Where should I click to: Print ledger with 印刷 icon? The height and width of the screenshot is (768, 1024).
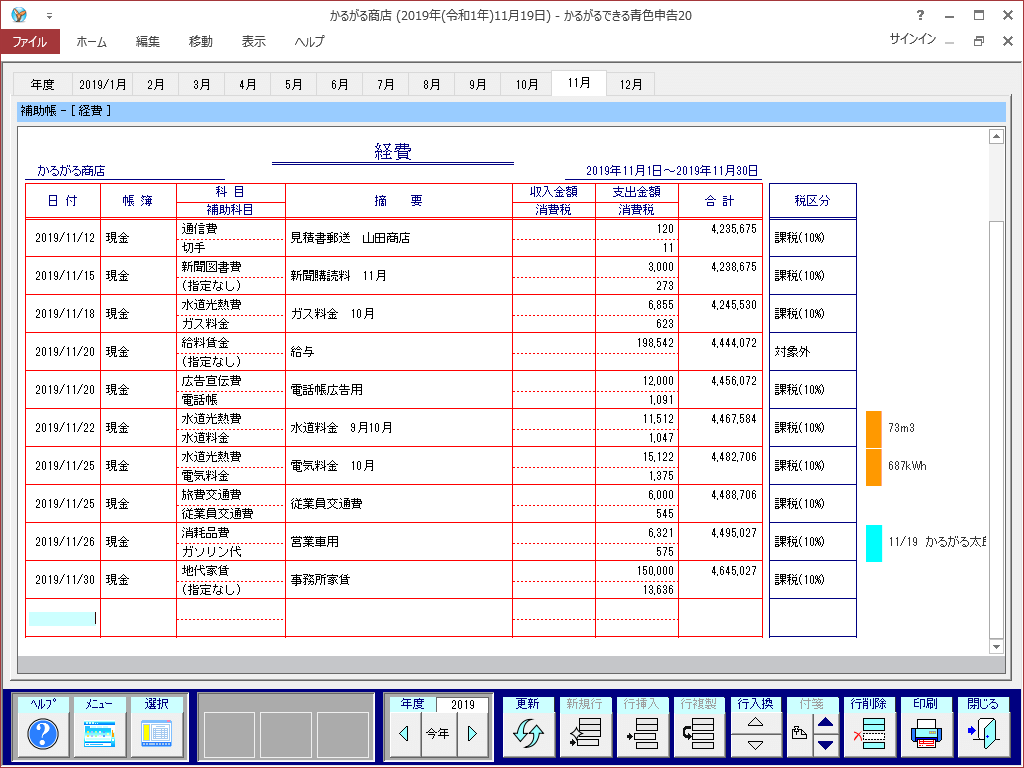(x=925, y=733)
